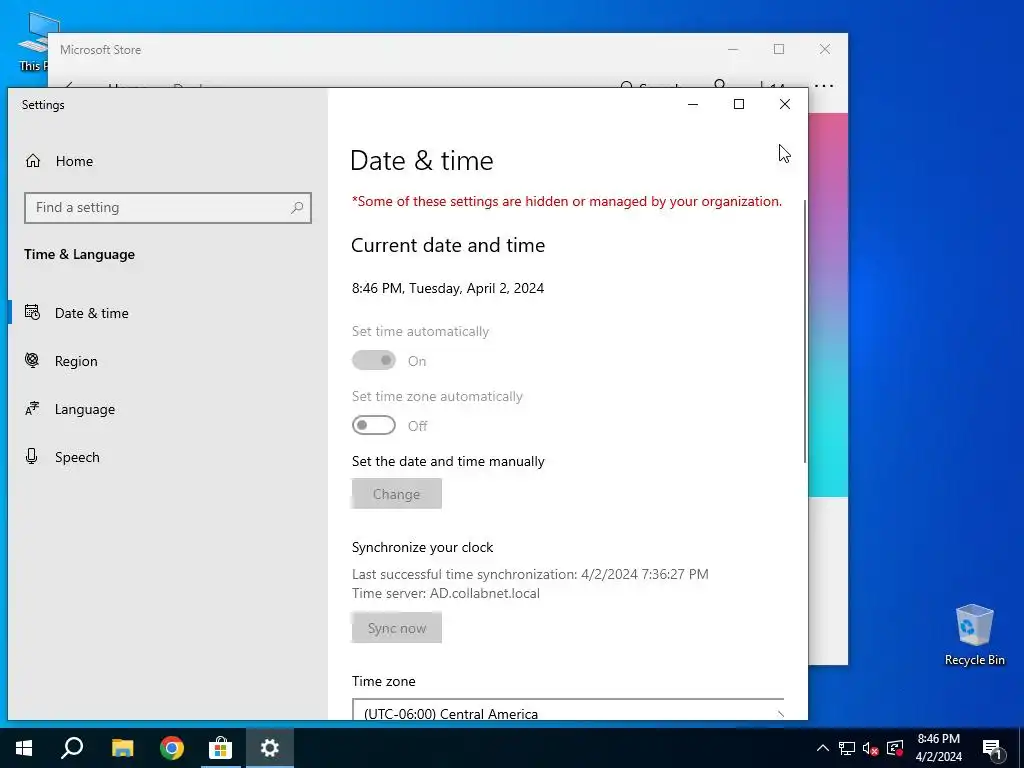Click the time server AD.collabnet.local text

(485, 594)
